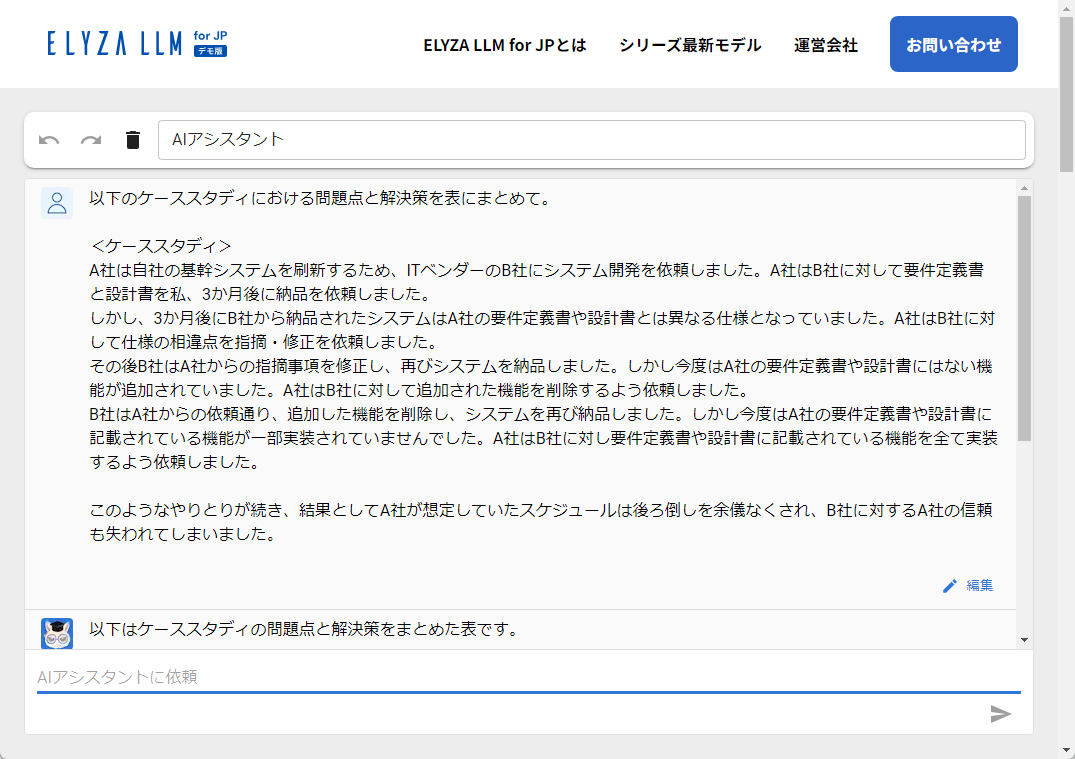1075x759 pixels.
Task: Click the redo icon in the toolbar
Action: coord(91,140)
